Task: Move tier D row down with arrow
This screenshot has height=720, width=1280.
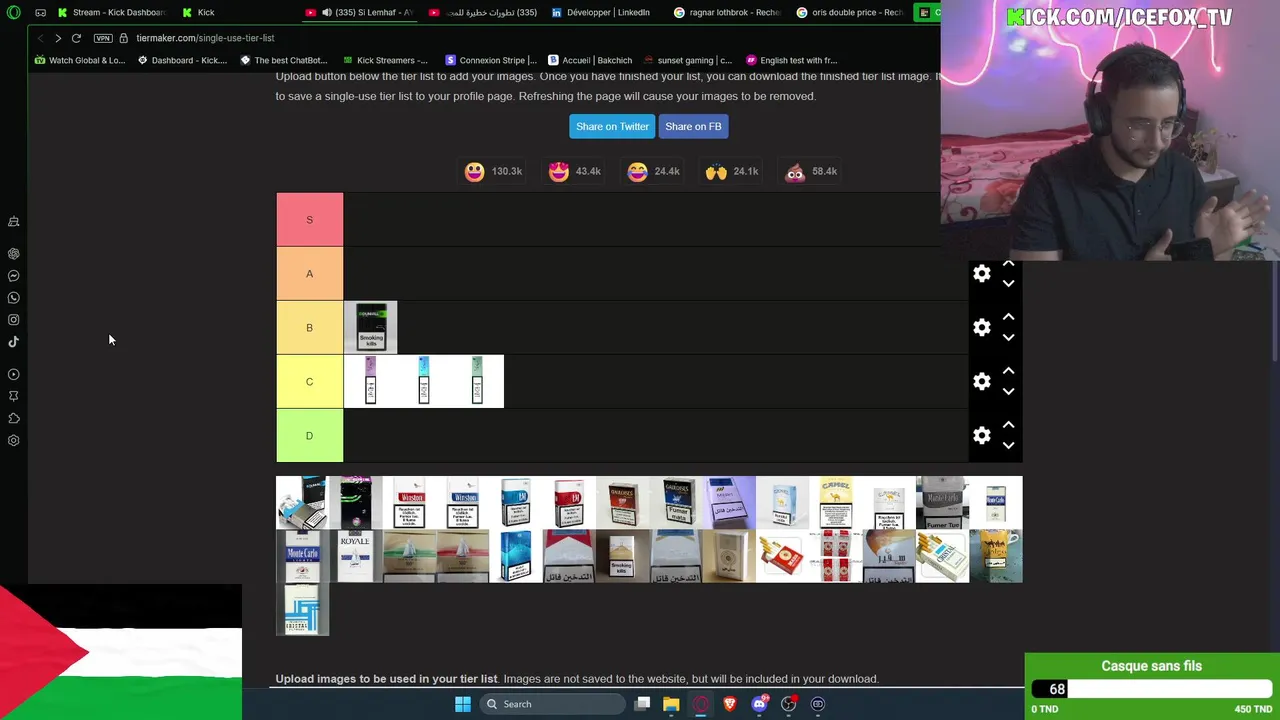Action: pyautogui.click(x=1008, y=446)
